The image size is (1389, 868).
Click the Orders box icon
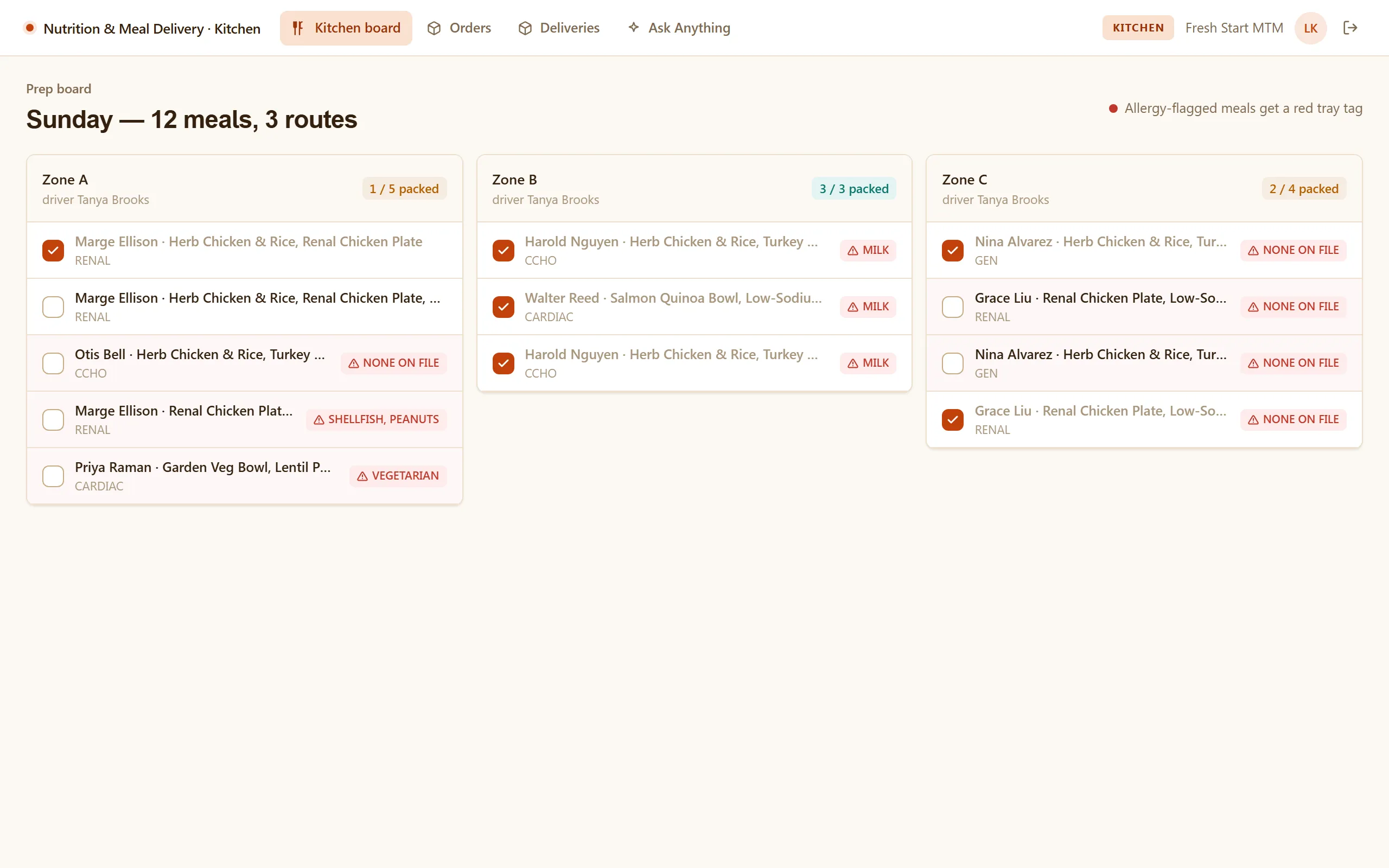[434, 28]
